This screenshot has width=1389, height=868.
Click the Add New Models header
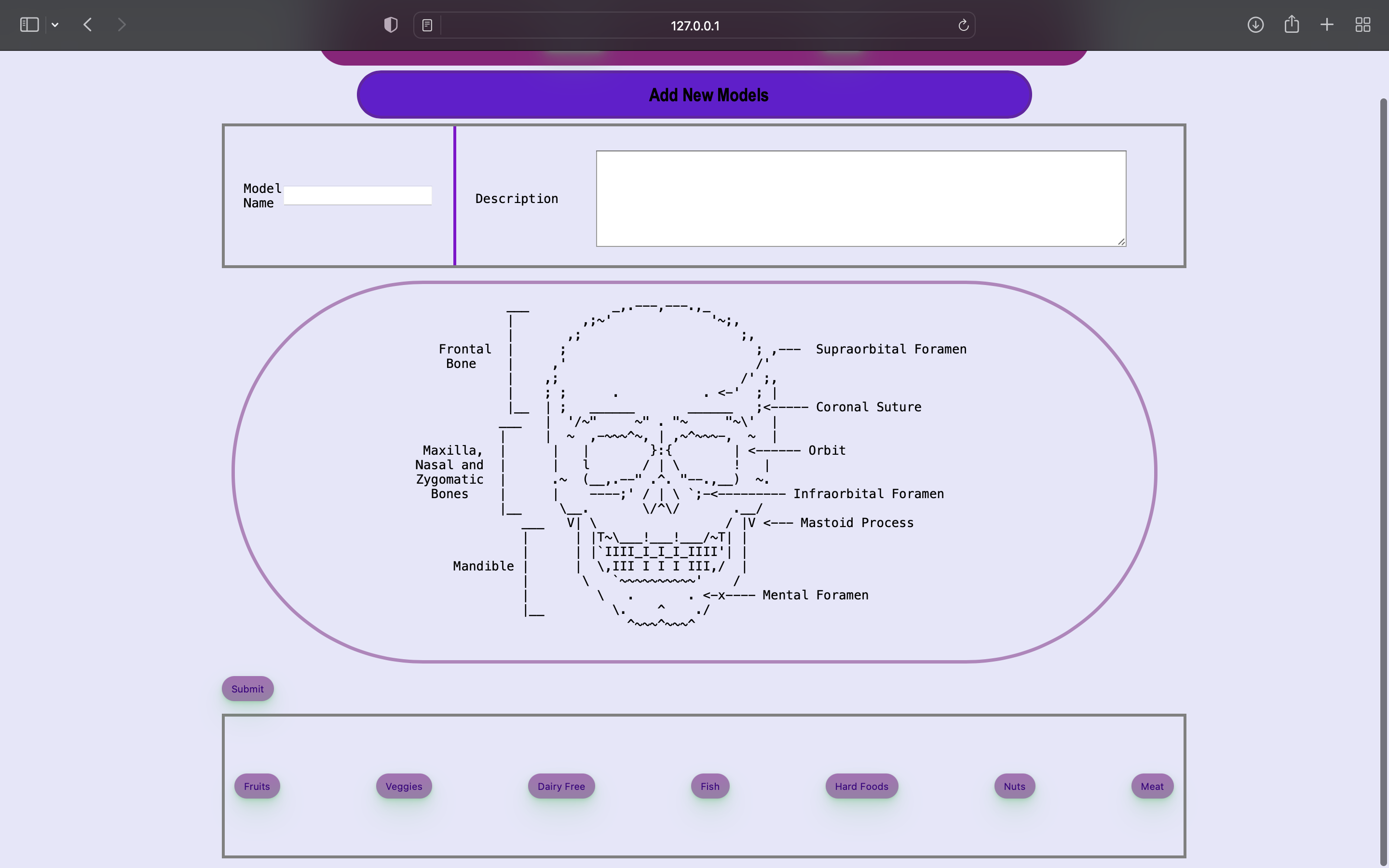click(708, 94)
